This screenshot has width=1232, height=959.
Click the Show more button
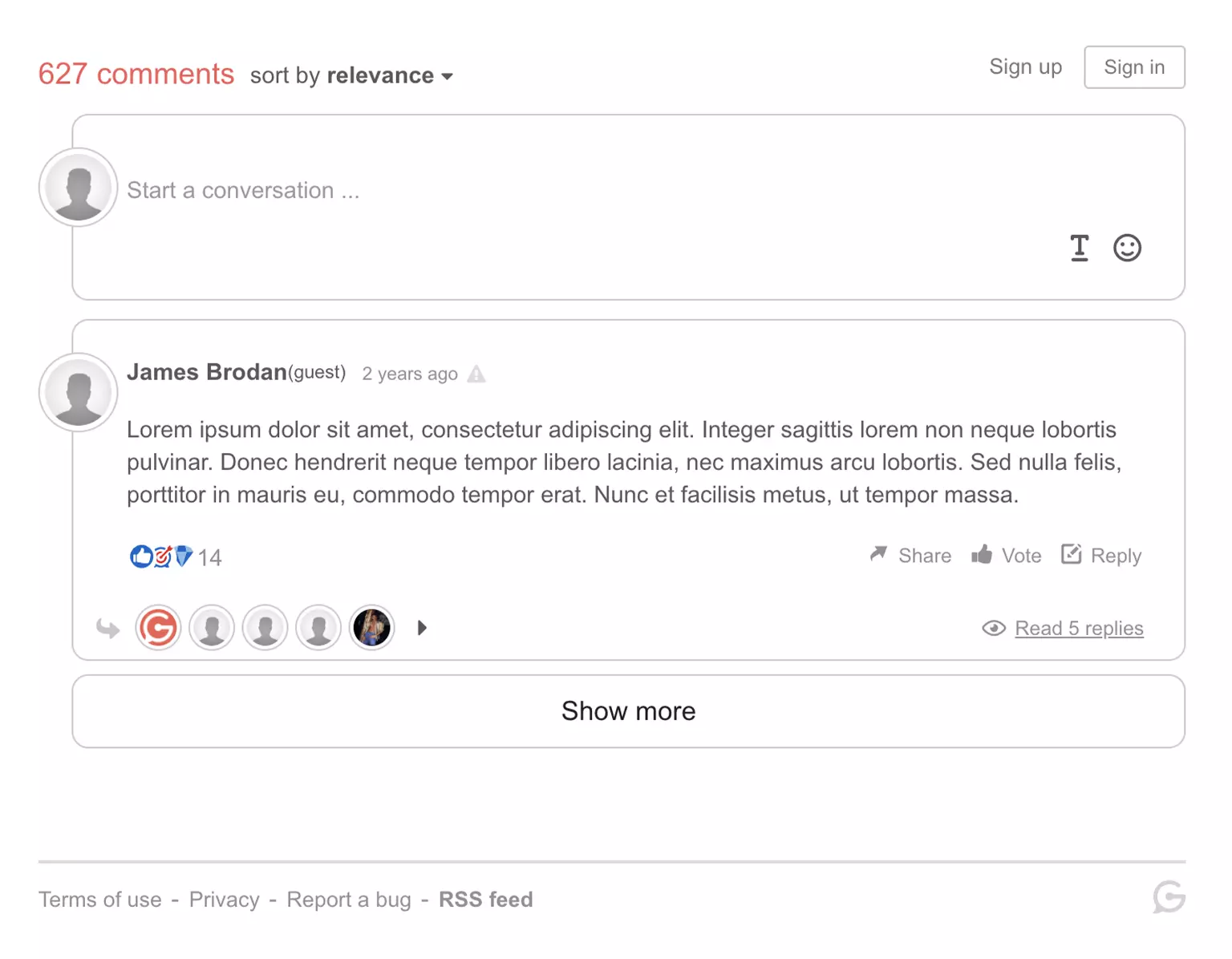(628, 711)
